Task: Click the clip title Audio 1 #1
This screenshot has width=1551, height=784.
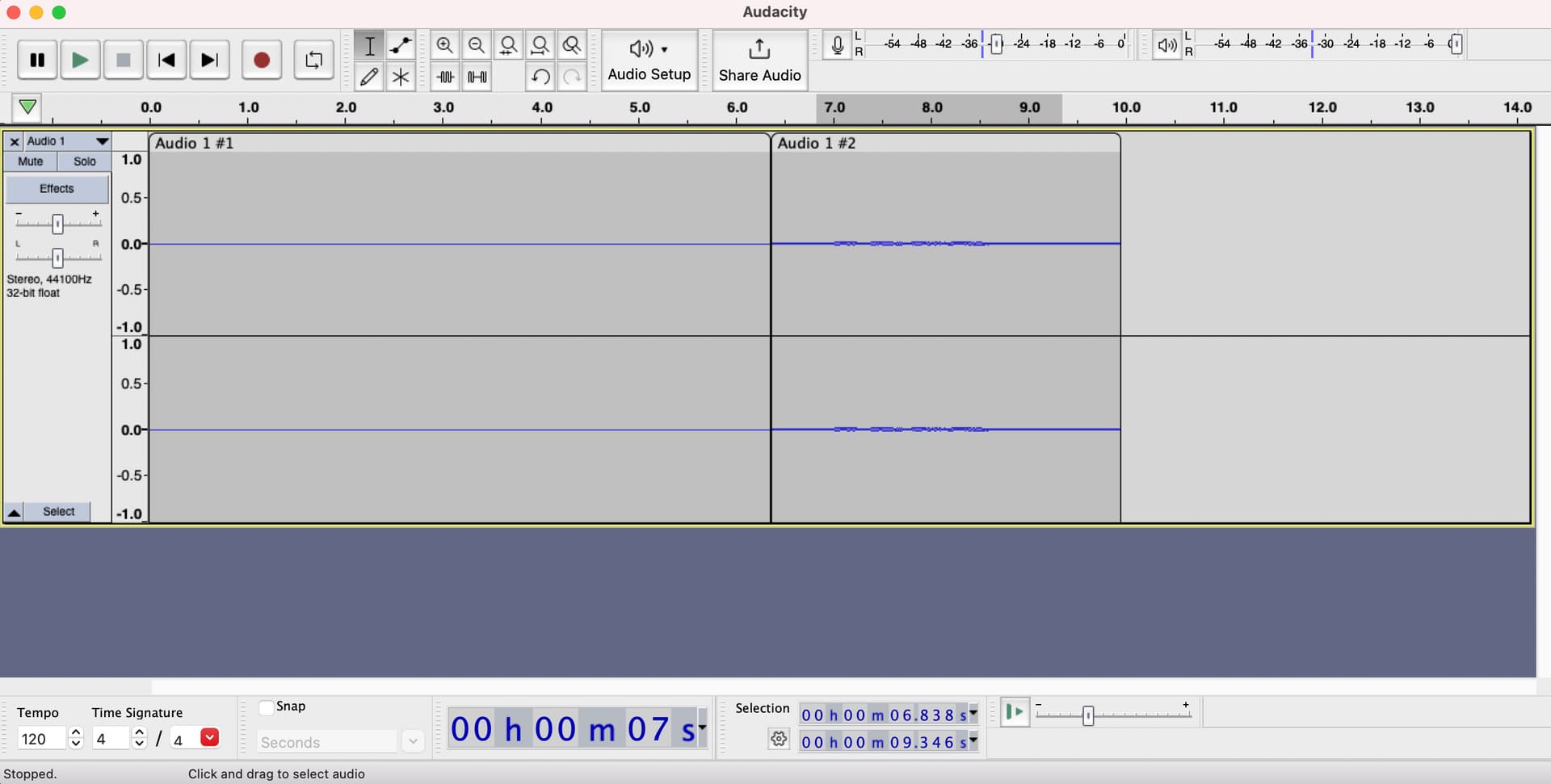Action: click(x=194, y=143)
